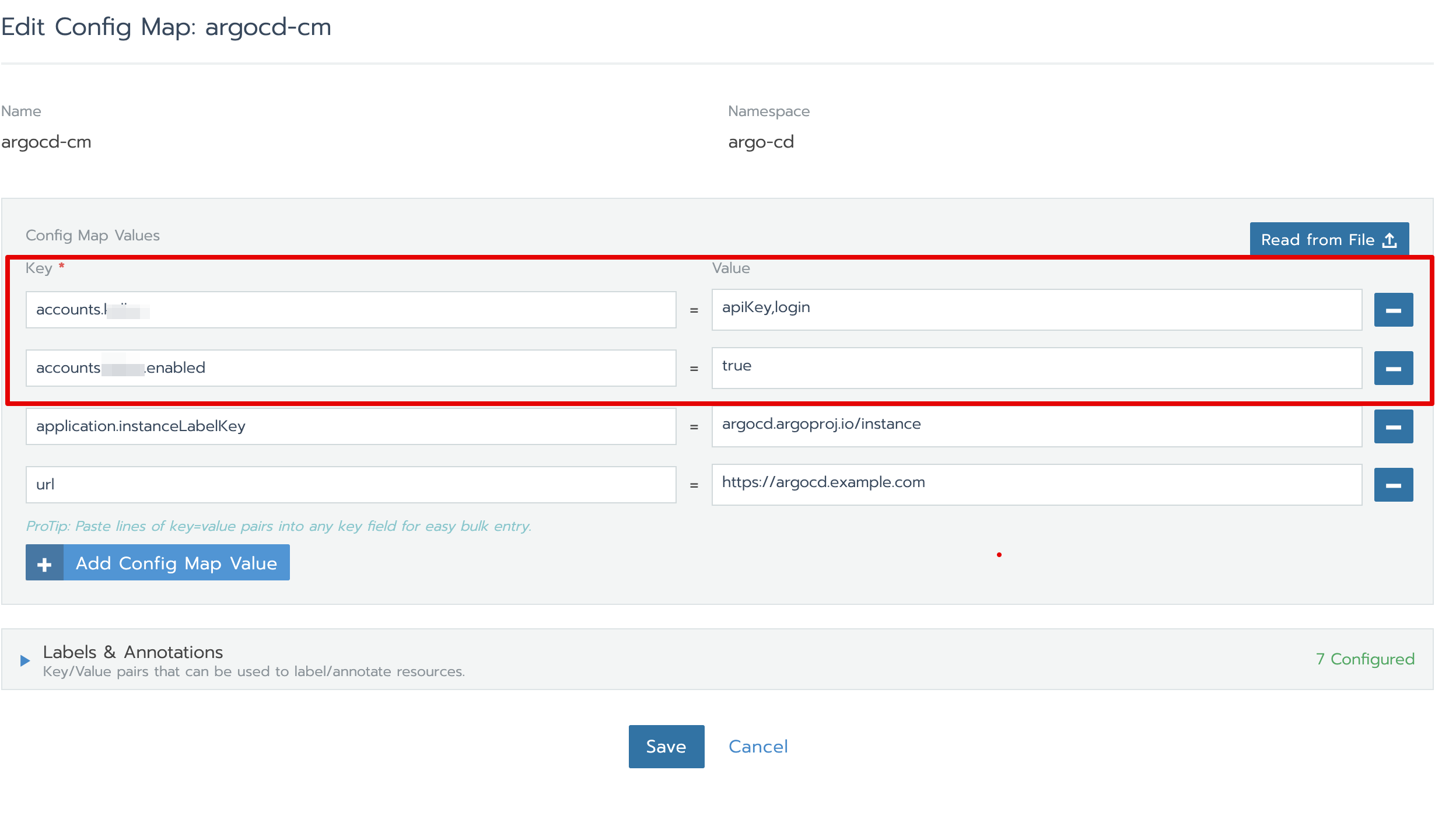Expand the Labels & Annotations section
Image resolution: width=1456 pixels, height=840 pixels.
point(25,660)
